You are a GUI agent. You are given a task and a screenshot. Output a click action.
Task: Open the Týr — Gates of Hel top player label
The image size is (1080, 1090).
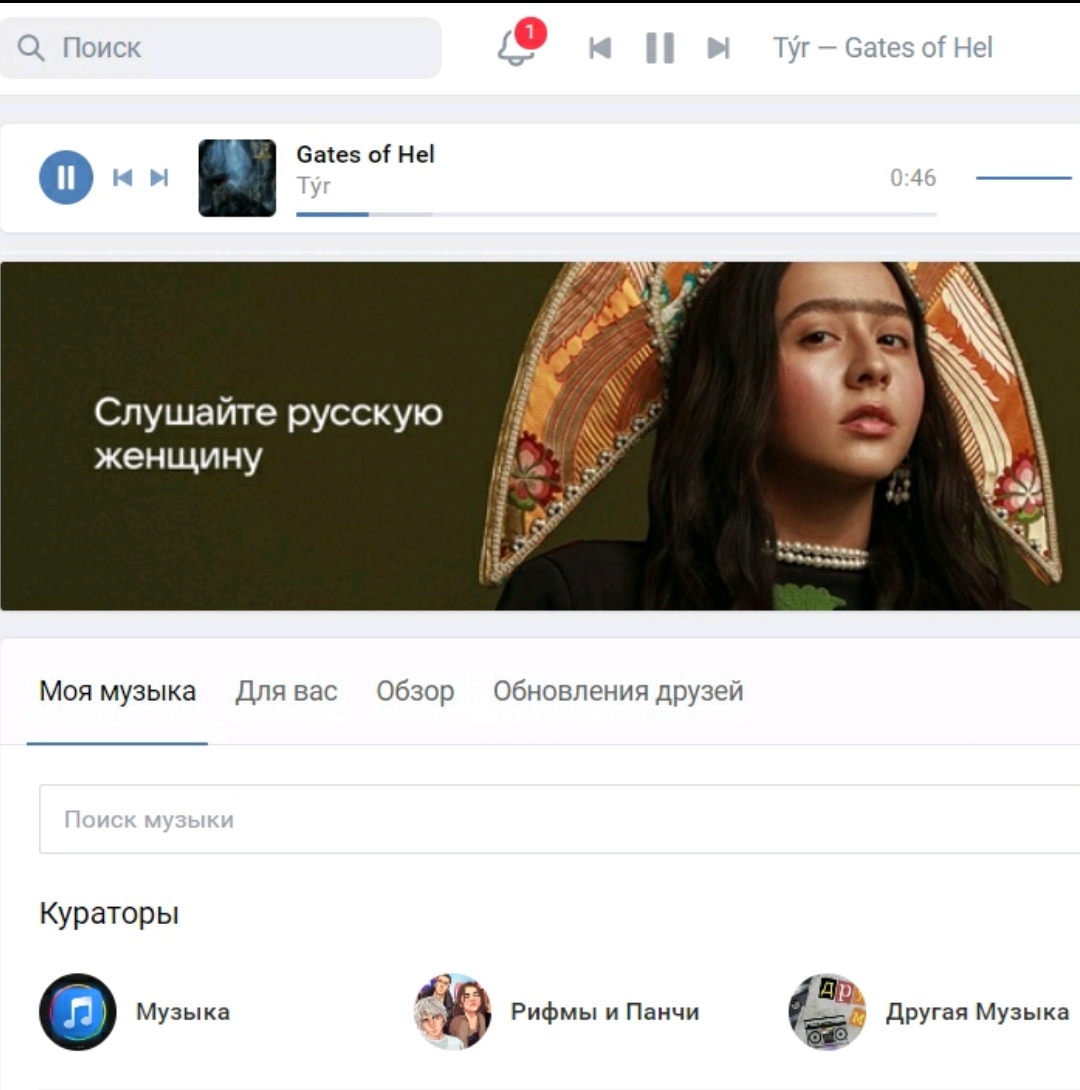[x=883, y=48]
